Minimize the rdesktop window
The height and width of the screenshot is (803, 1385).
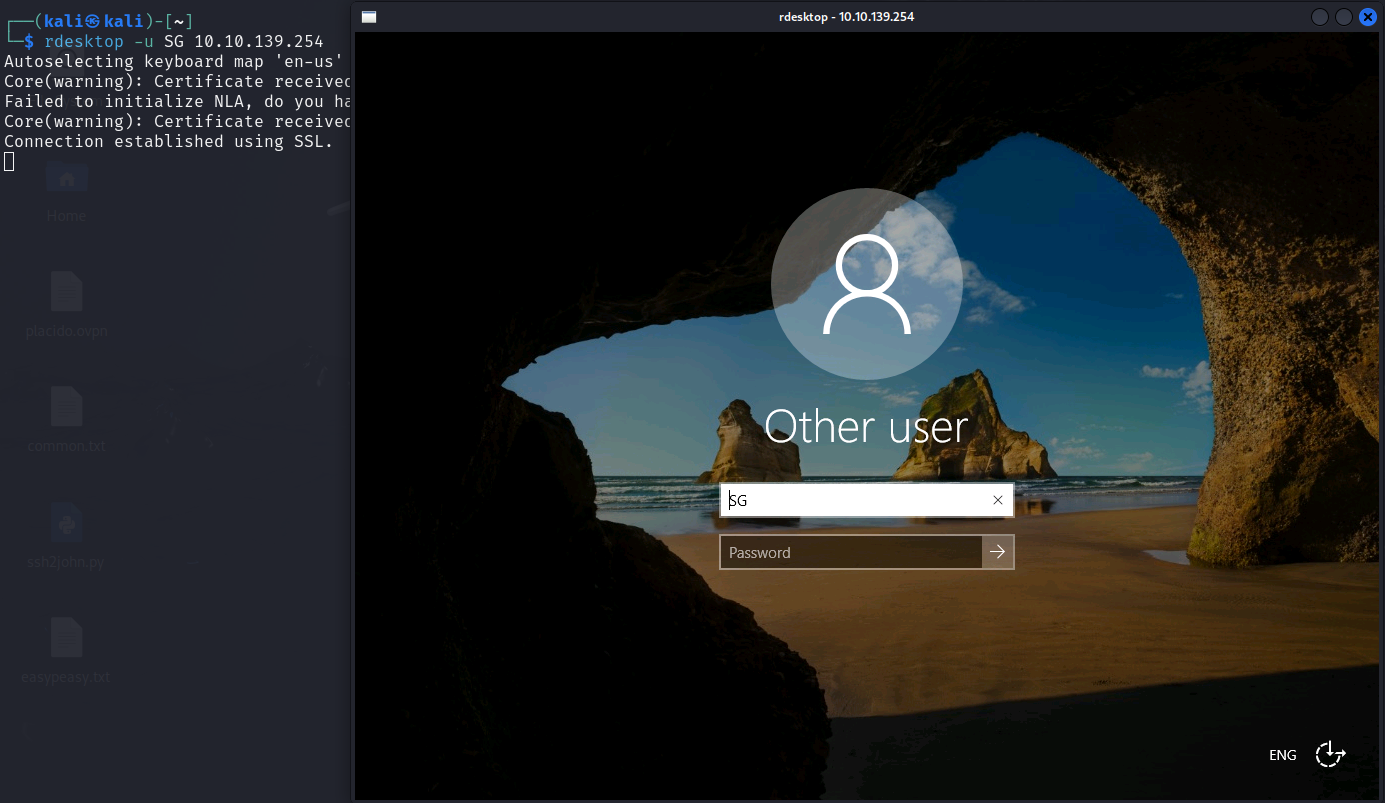[x=1320, y=16]
